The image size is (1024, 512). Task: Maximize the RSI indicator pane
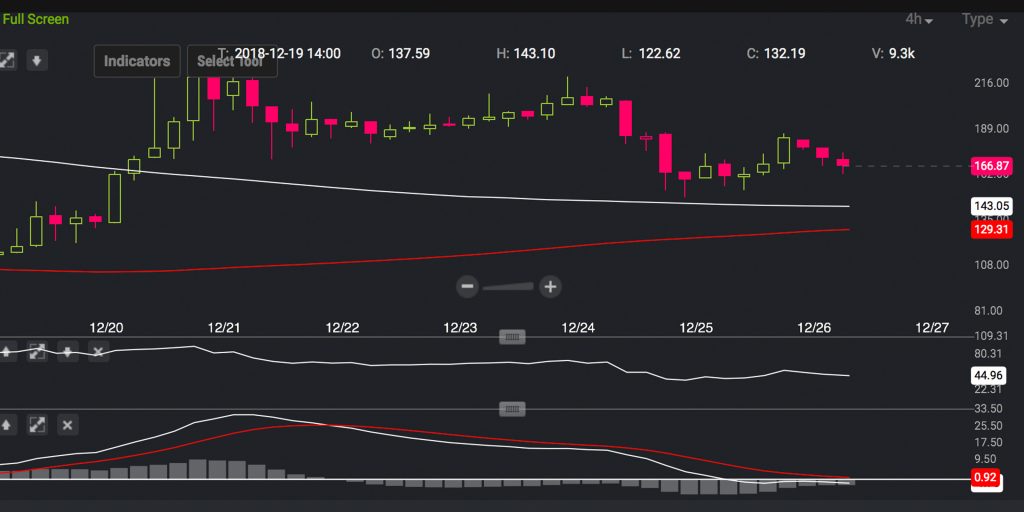37,352
